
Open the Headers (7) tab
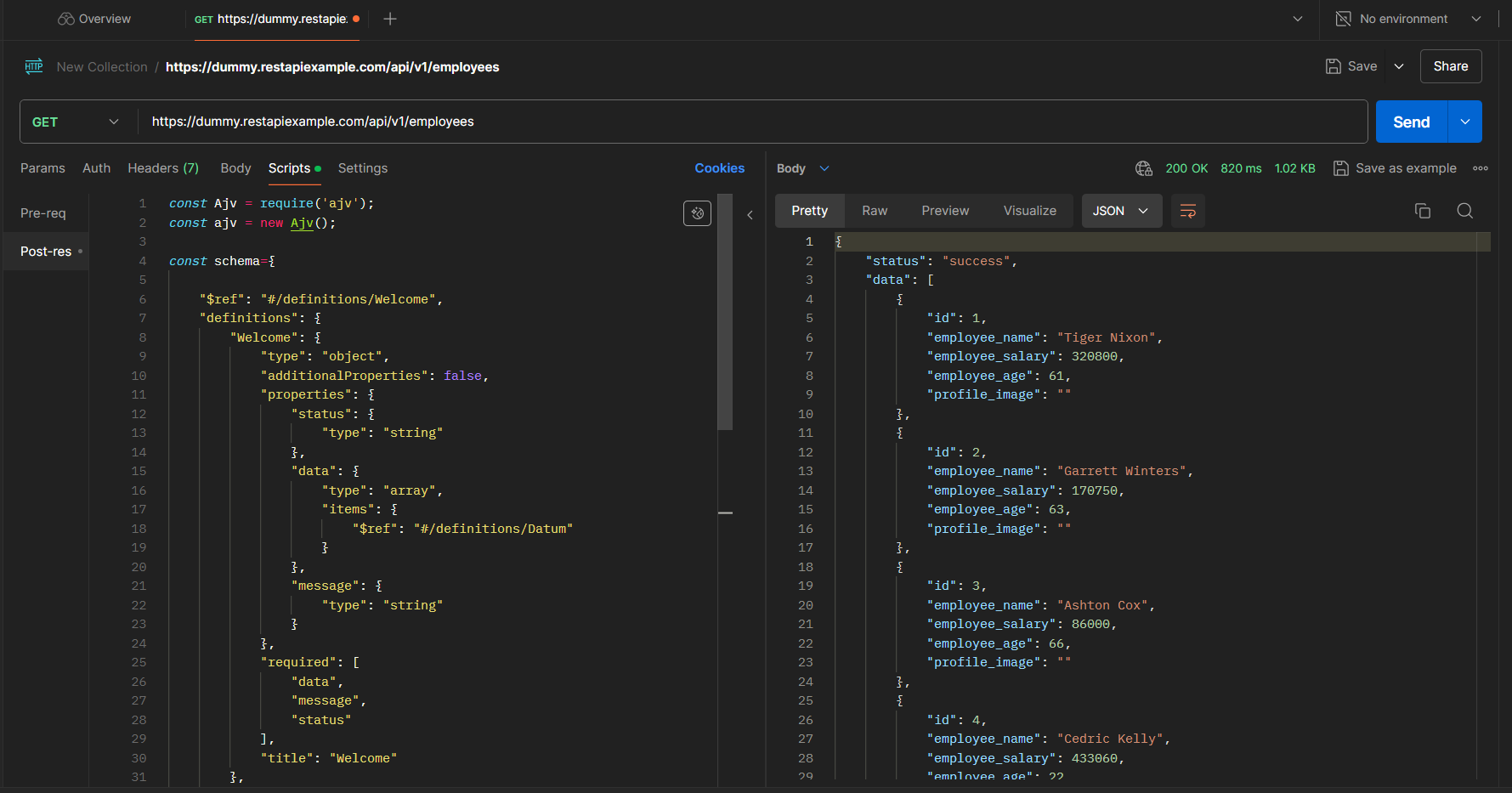point(163,168)
